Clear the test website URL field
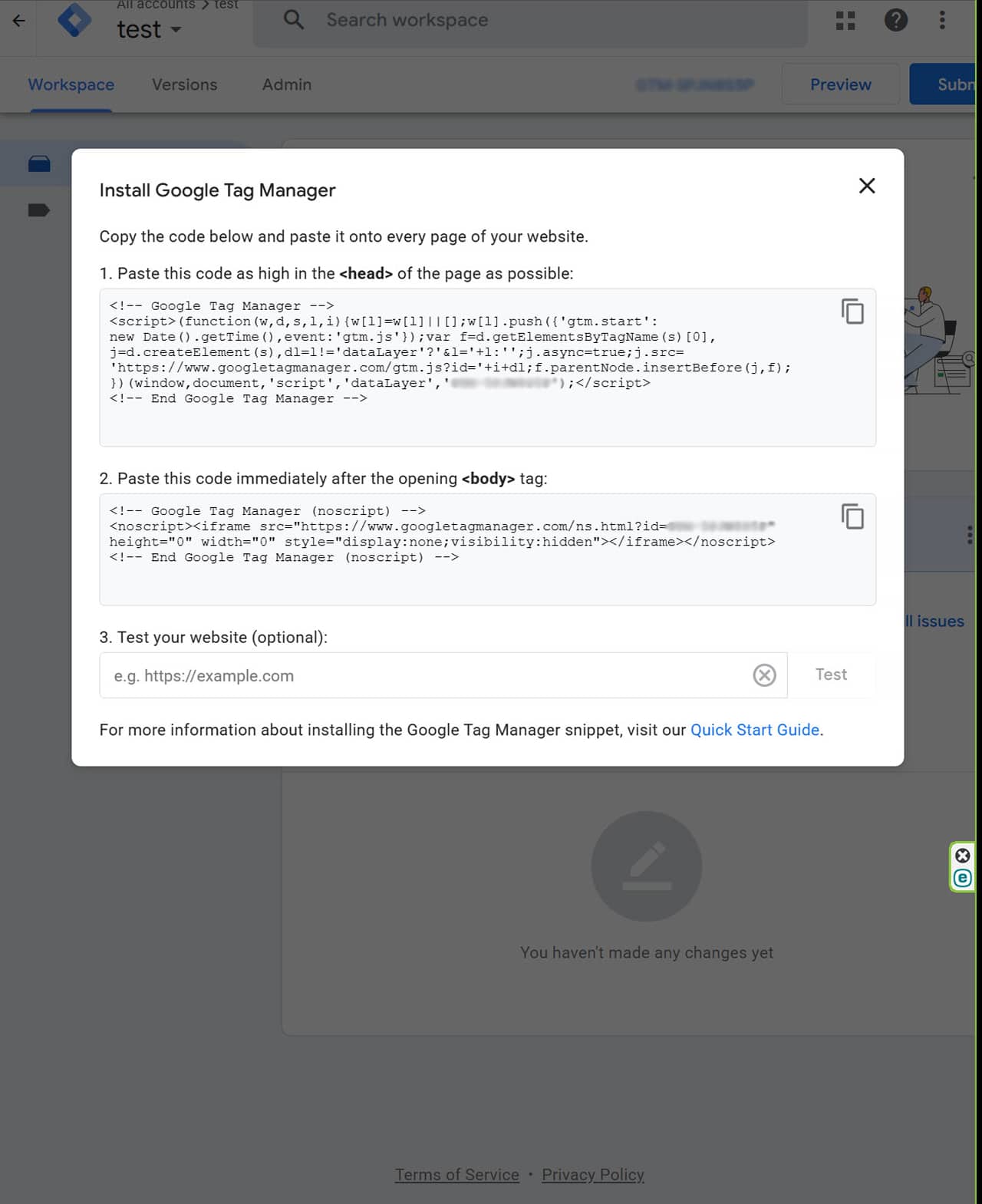The height and width of the screenshot is (1204, 982). pyautogui.click(x=764, y=675)
